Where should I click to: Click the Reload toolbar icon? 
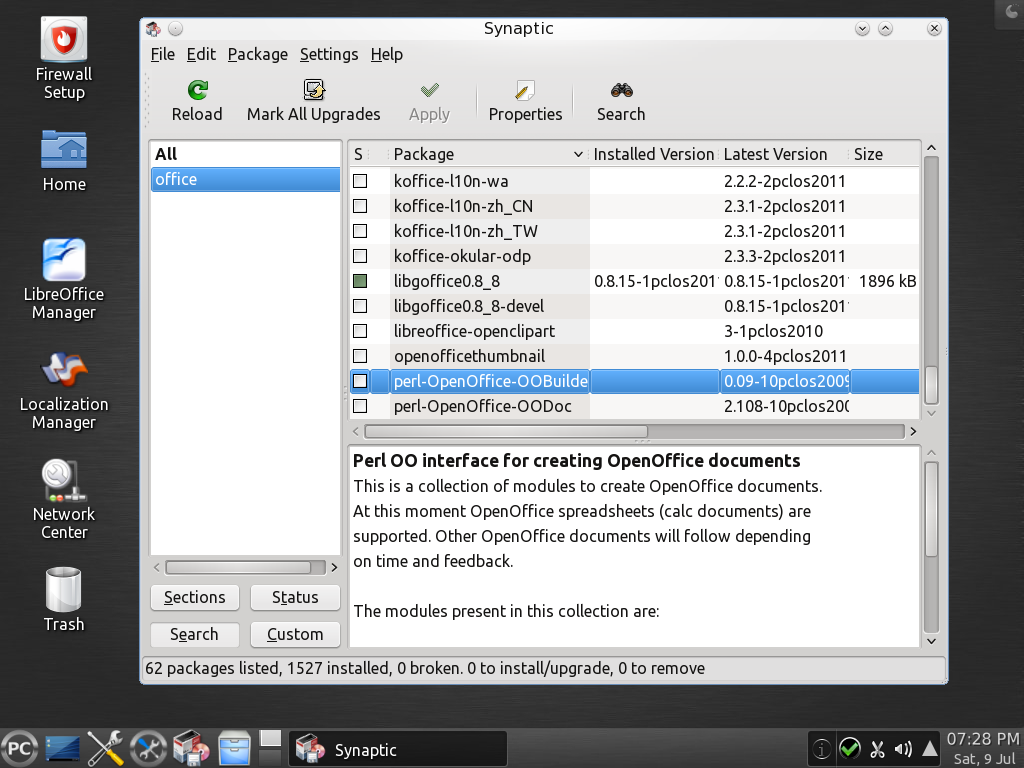[x=197, y=90]
